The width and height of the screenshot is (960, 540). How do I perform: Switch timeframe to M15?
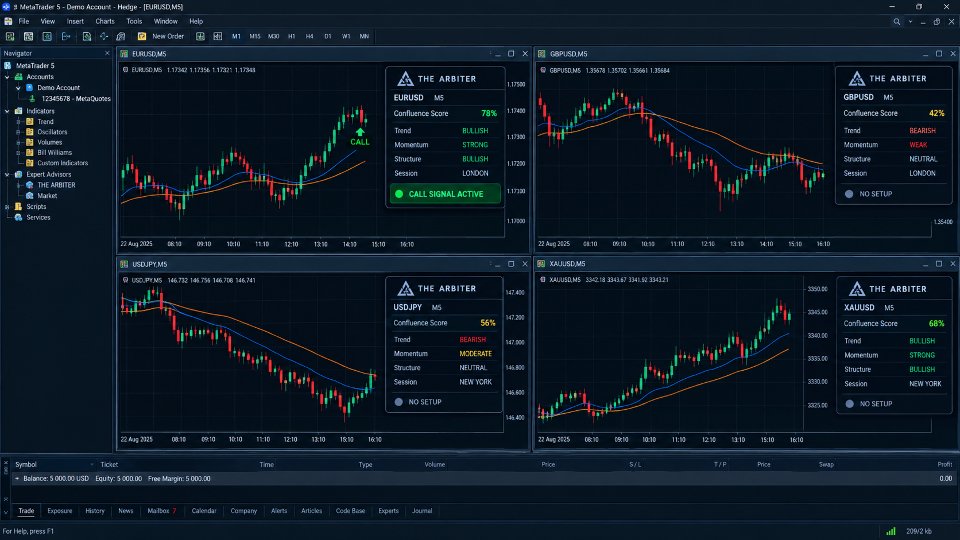tap(255, 37)
